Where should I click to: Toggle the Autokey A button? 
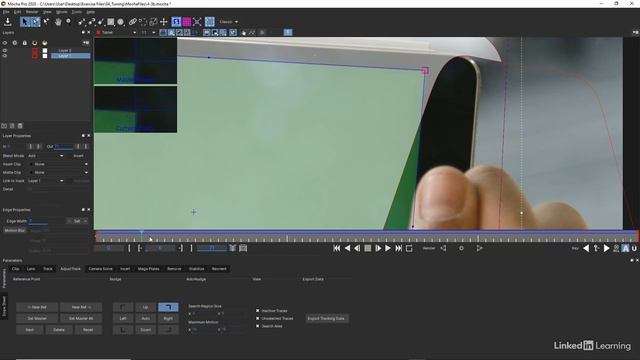tap(625, 248)
